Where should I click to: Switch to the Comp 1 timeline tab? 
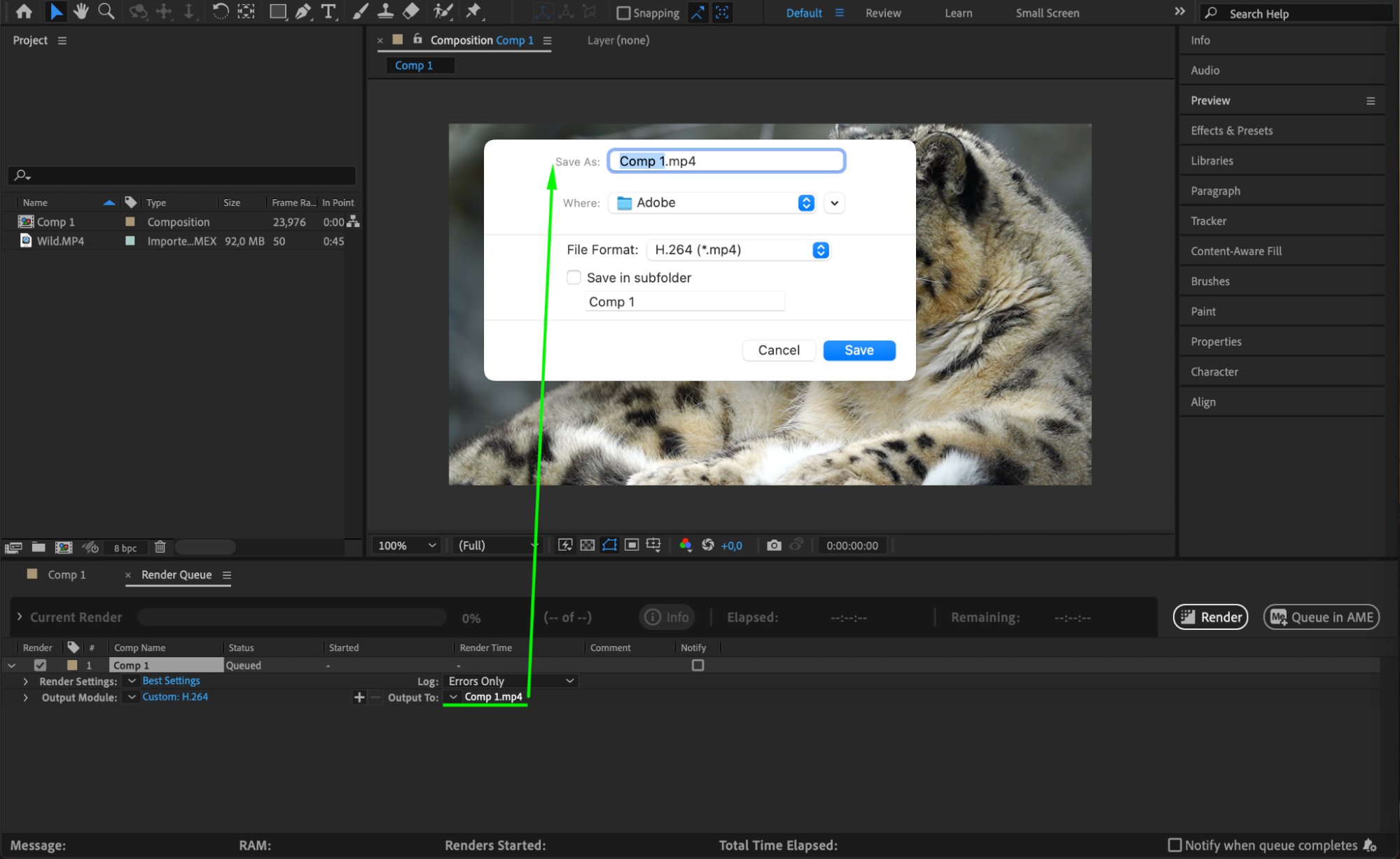pyautogui.click(x=67, y=575)
